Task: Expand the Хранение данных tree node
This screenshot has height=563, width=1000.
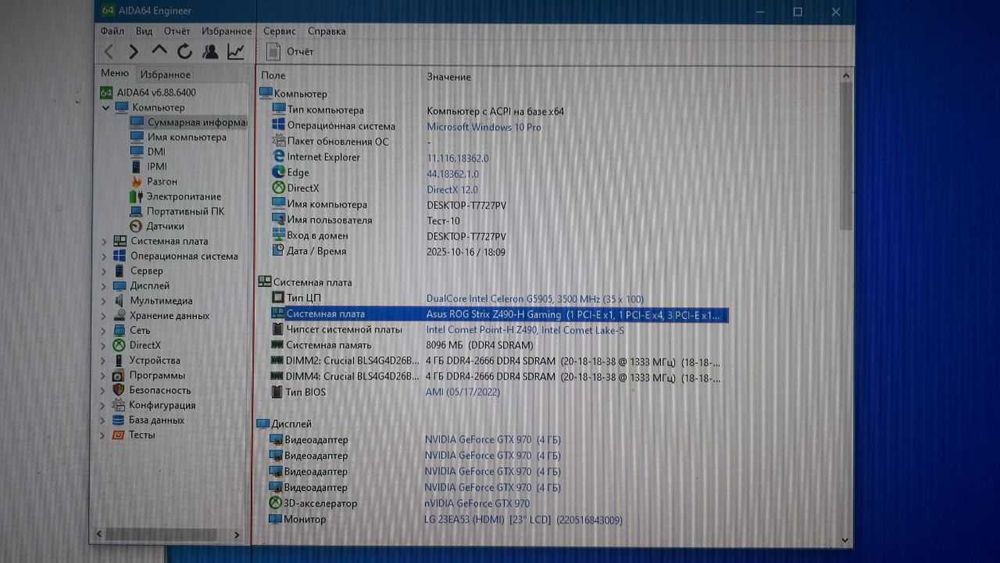Action: [104, 316]
